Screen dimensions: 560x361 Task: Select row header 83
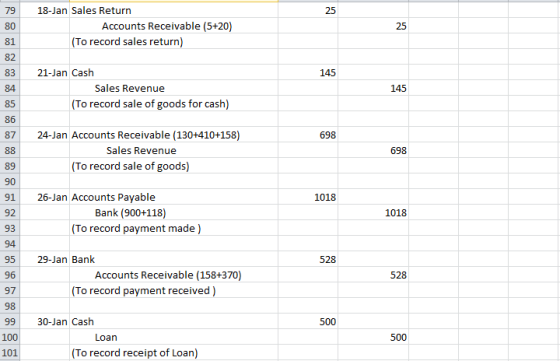[10, 72]
